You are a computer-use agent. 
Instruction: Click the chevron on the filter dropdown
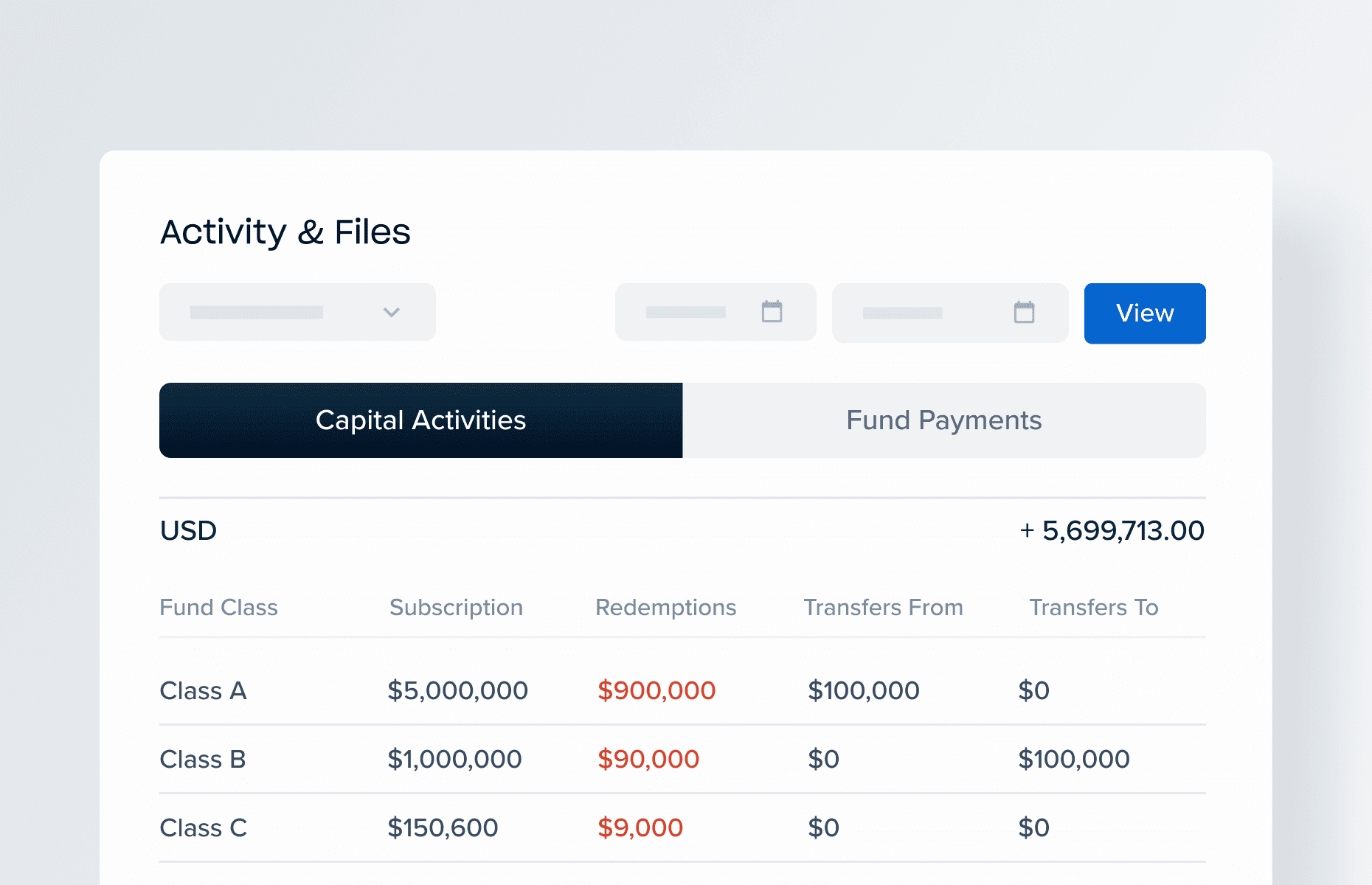[391, 312]
